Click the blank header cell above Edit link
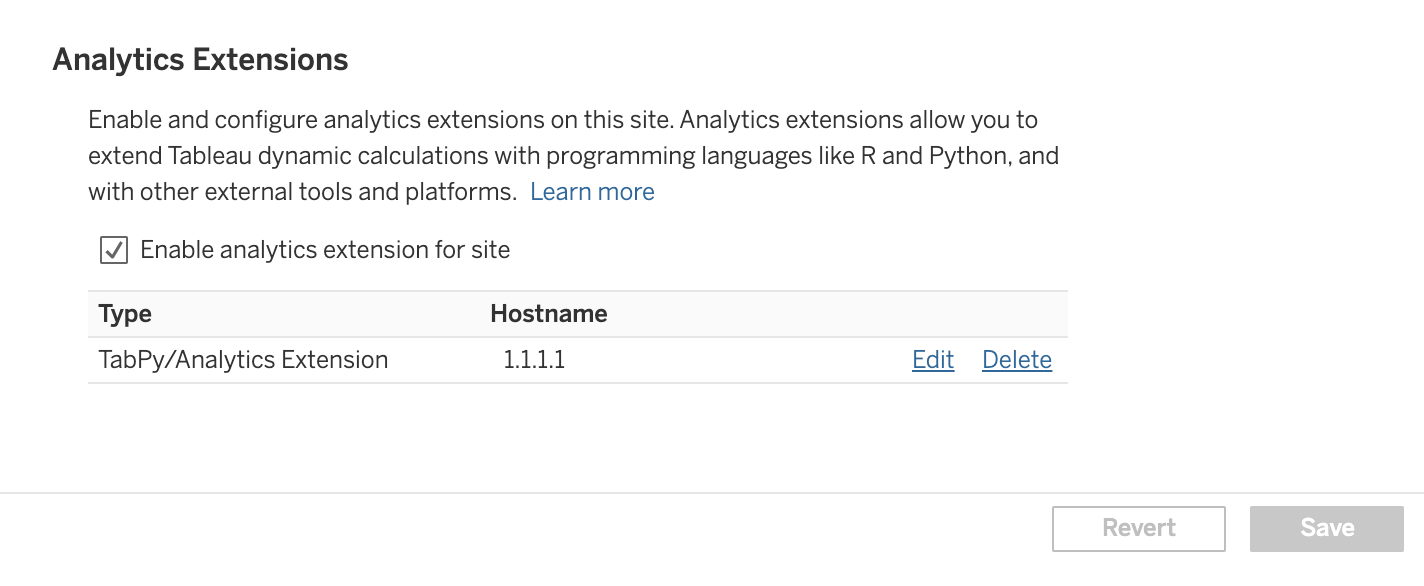1424x586 pixels. click(933, 314)
